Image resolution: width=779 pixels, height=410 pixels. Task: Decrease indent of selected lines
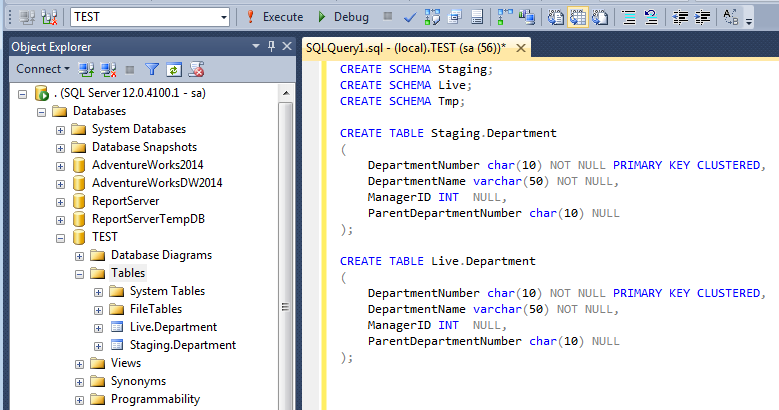pyautogui.click(x=680, y=17)
